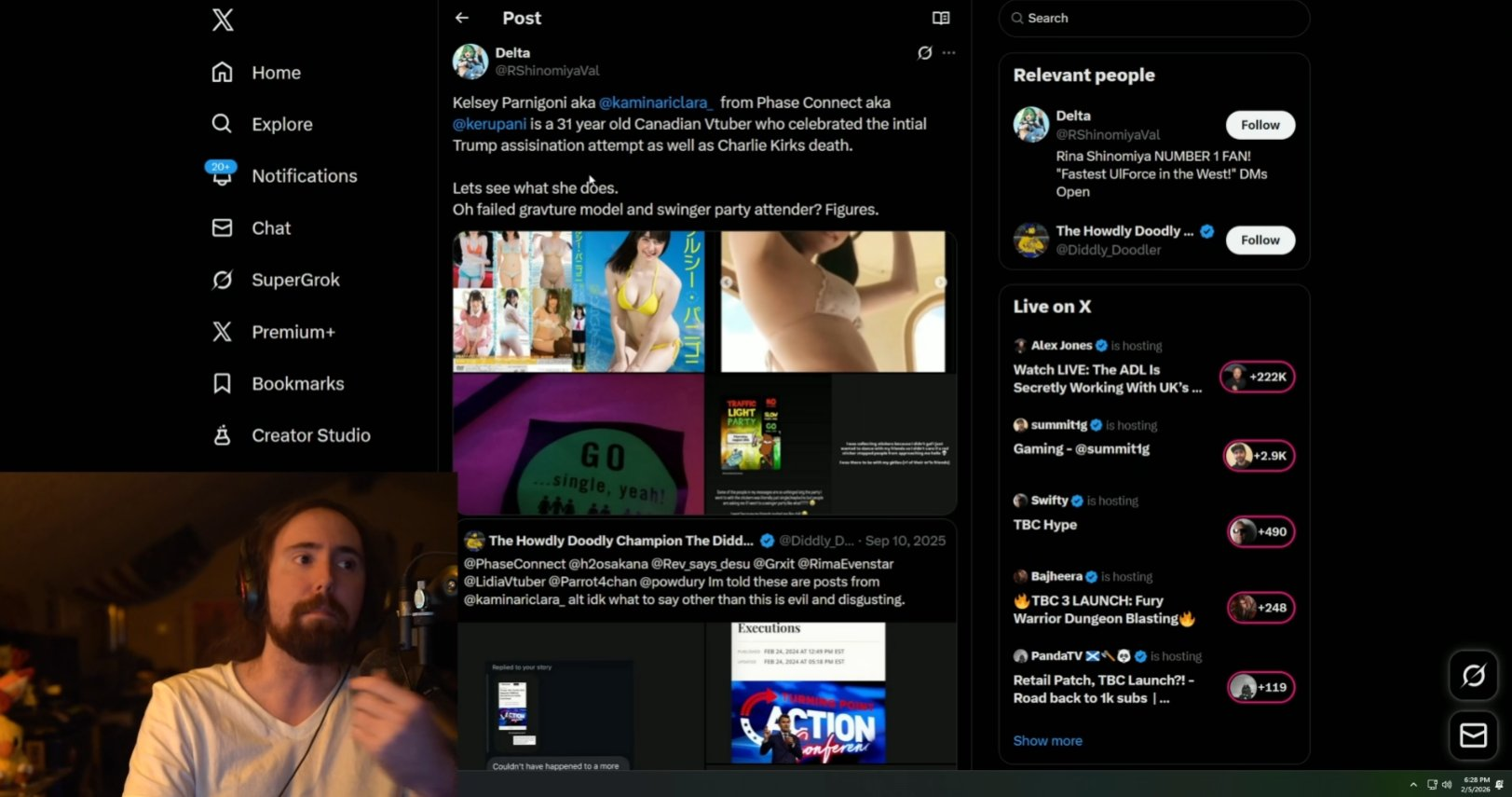Screen dimensions: 1512x797
Task: Follow the Delta account
Action: (x=1260, y=125)
